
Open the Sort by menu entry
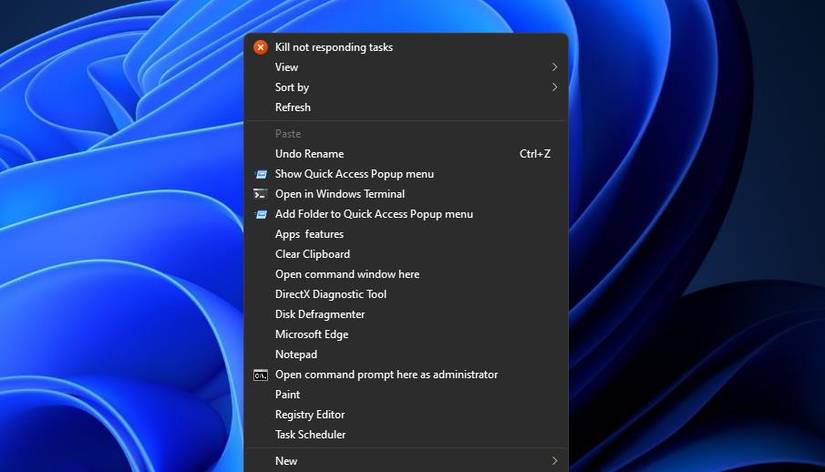[x=406, y=87]
